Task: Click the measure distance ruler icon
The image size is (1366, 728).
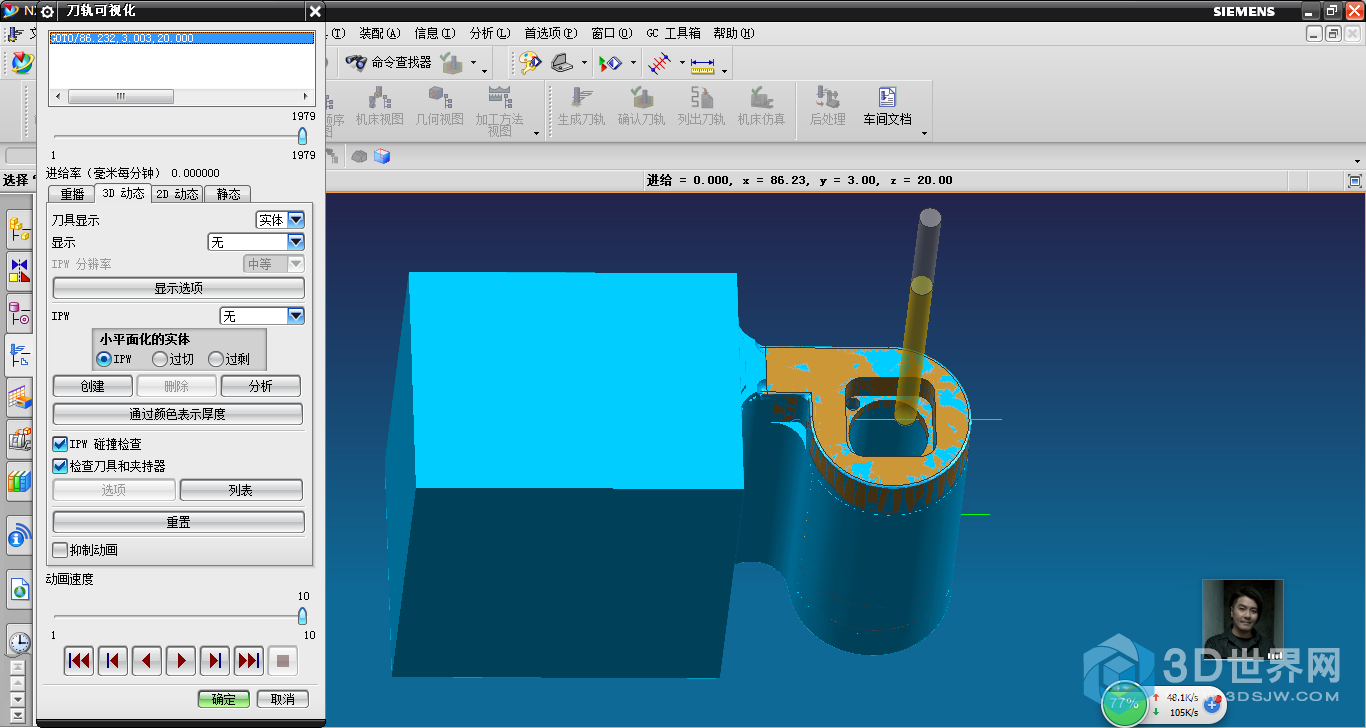Action: click(702, 64)
